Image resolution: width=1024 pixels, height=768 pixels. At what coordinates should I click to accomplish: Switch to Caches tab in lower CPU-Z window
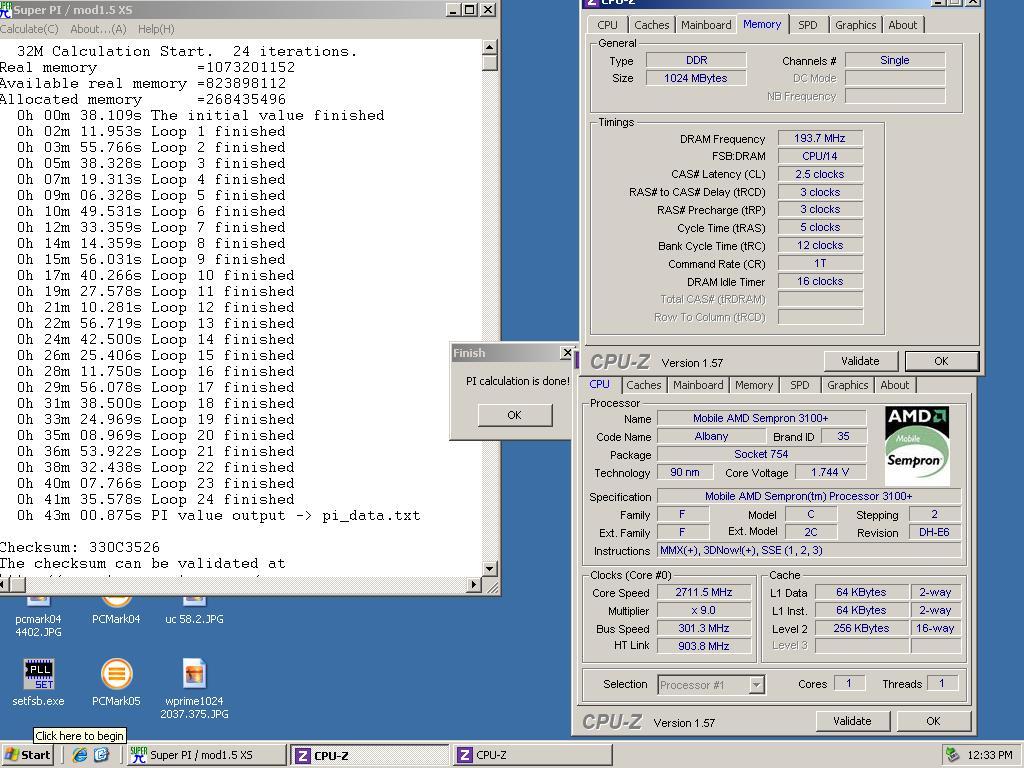point(644,385)
